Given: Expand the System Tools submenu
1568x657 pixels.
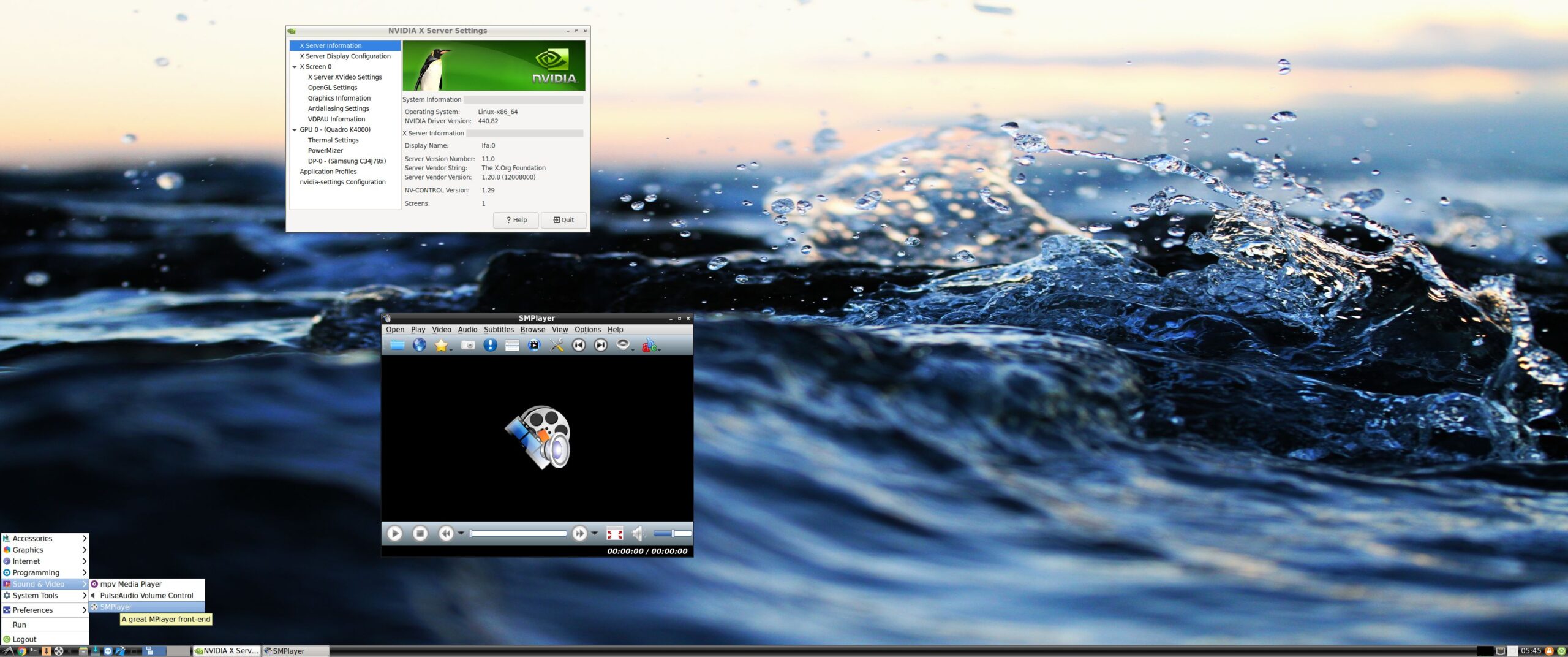Looking at the screenshot, I should (x=45, y=595).
